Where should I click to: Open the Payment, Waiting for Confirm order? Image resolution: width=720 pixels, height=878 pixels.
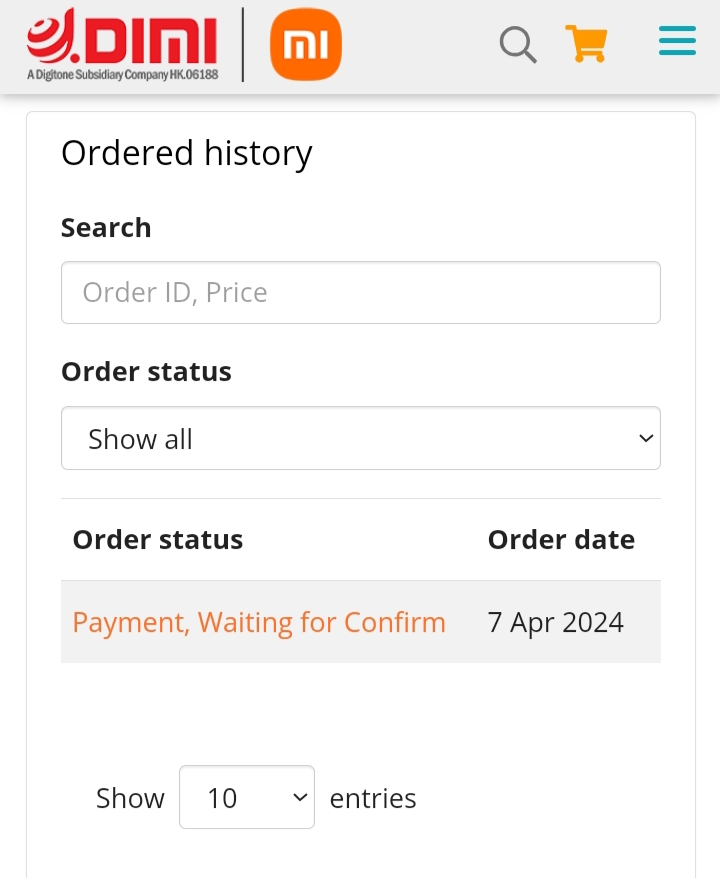click(x=259, y=622)
